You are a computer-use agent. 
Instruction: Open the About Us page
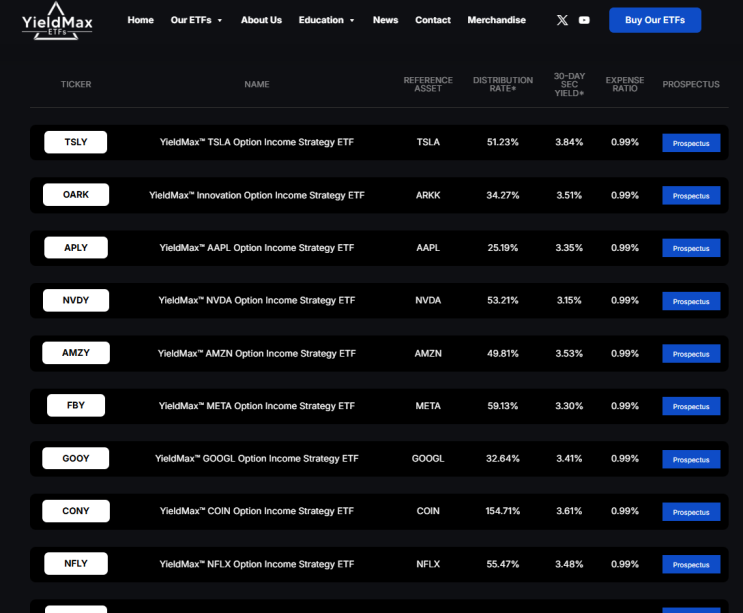coord(261,20)
